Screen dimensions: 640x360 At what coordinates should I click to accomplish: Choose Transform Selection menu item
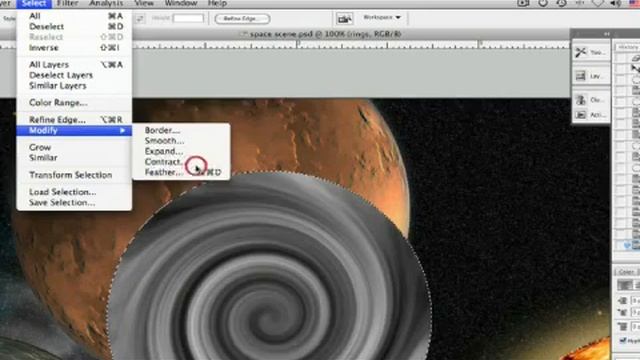point(74,175)
